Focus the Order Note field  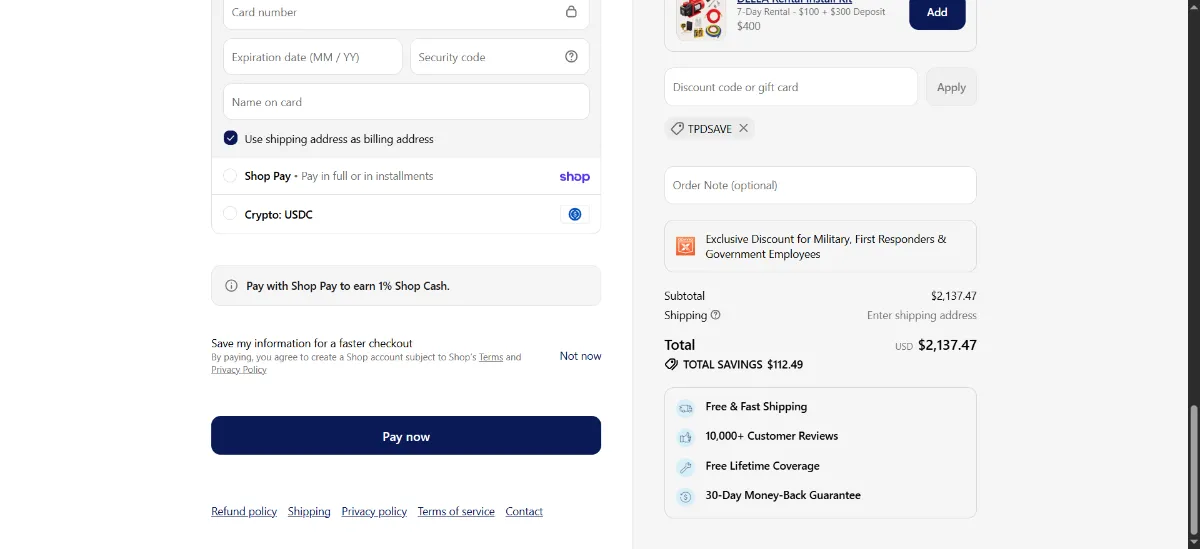tap(820, 185)
